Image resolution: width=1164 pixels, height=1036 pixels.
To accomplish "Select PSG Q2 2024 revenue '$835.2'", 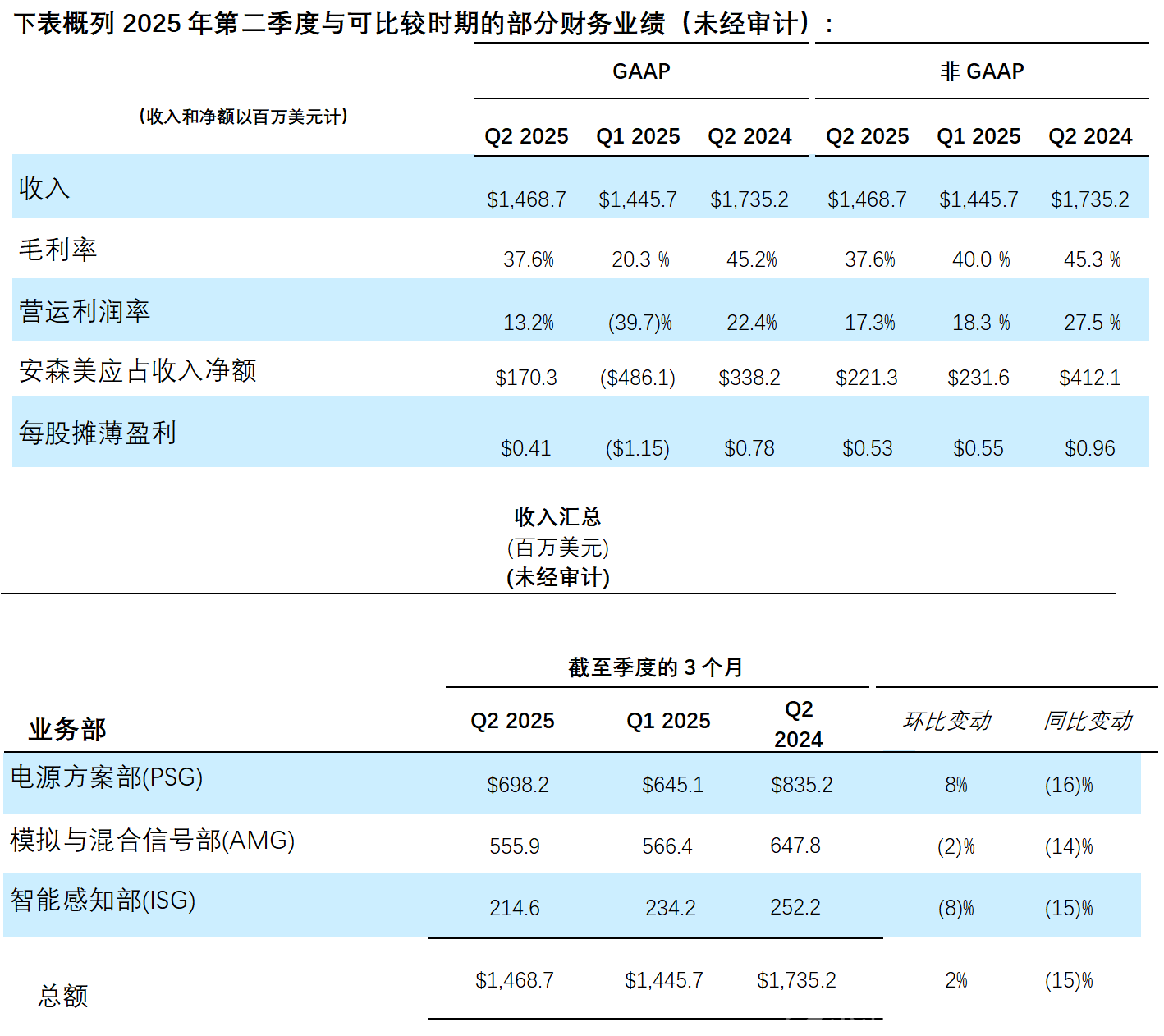I will (802, 785).
